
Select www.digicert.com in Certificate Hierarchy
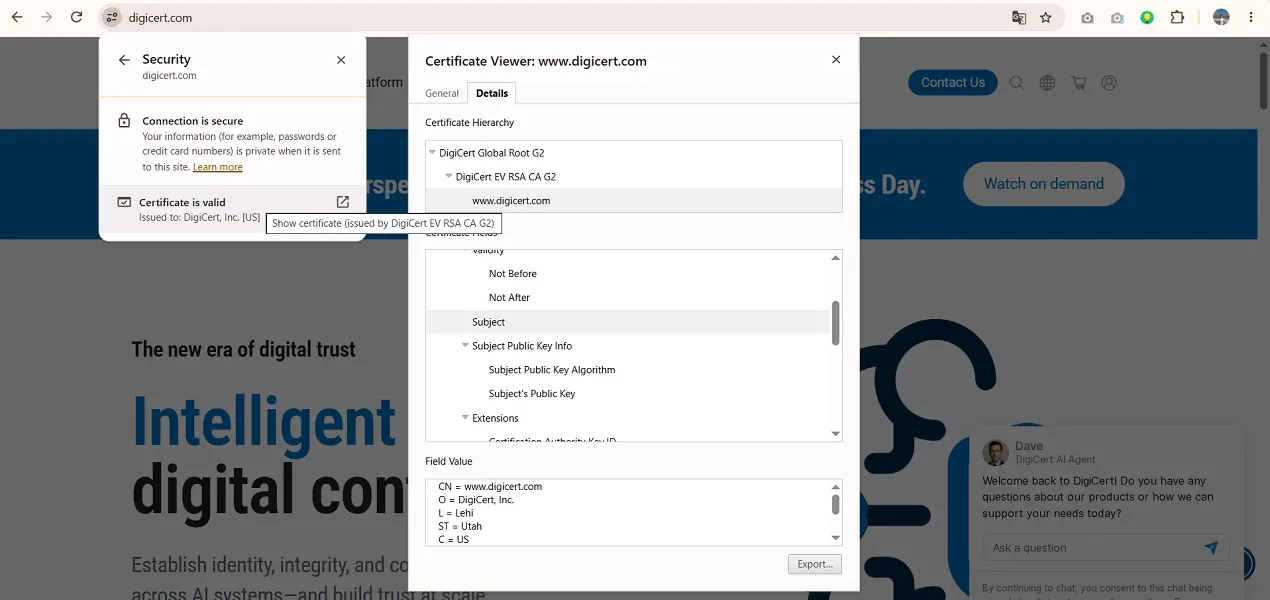(x=634, y=201)
